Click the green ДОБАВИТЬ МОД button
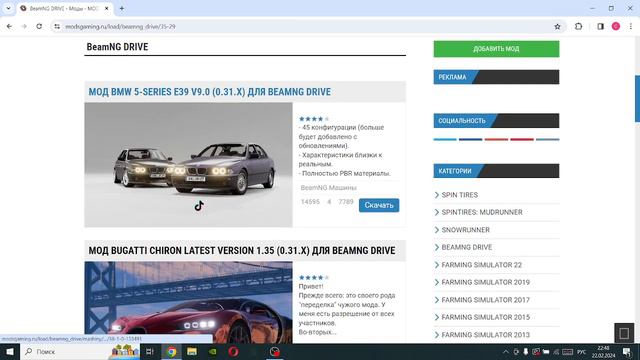This screenshot has width=640, height=360. tap(496, 49)
